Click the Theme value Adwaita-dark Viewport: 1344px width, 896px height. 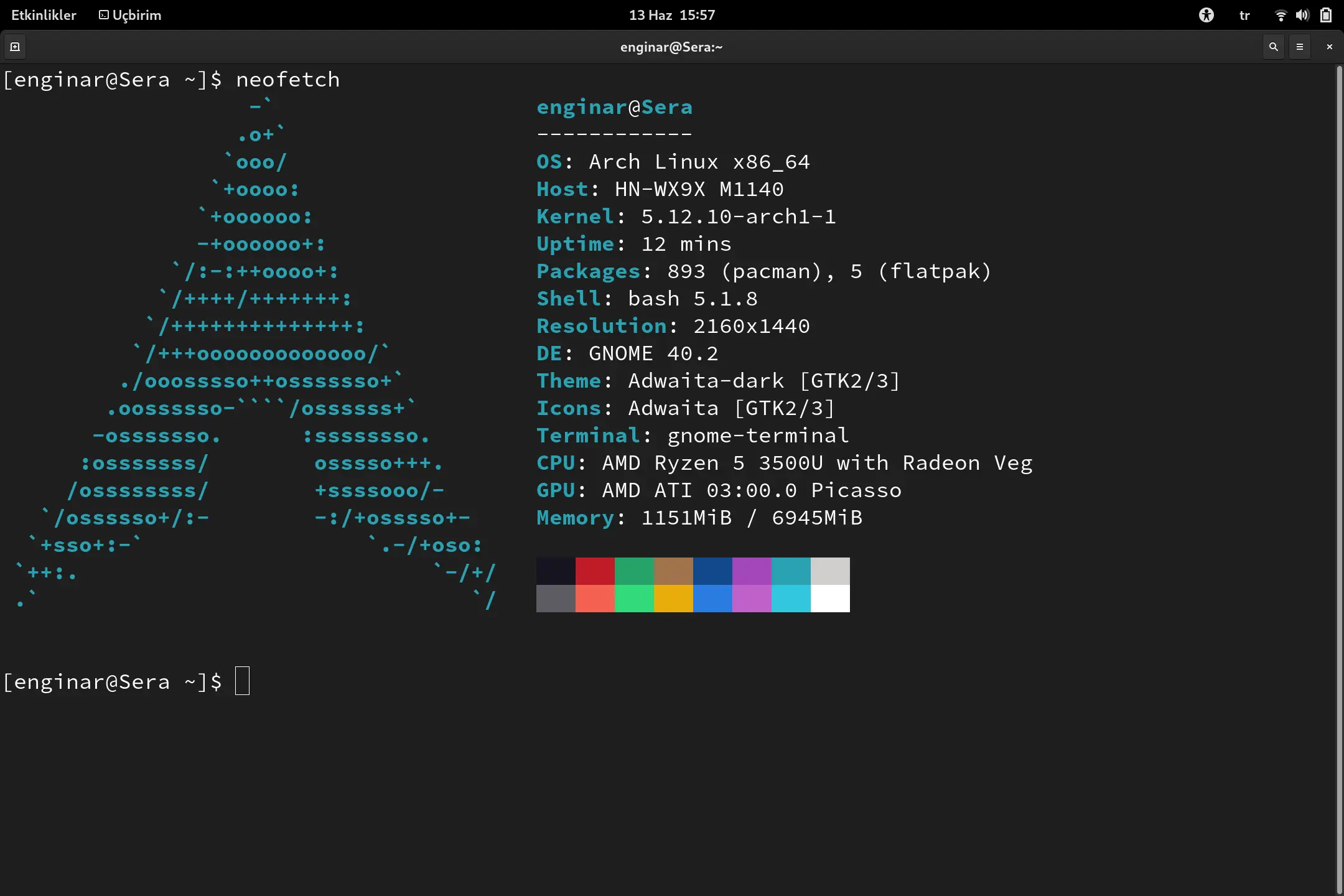pyautogui.click(x=706, y=381)
